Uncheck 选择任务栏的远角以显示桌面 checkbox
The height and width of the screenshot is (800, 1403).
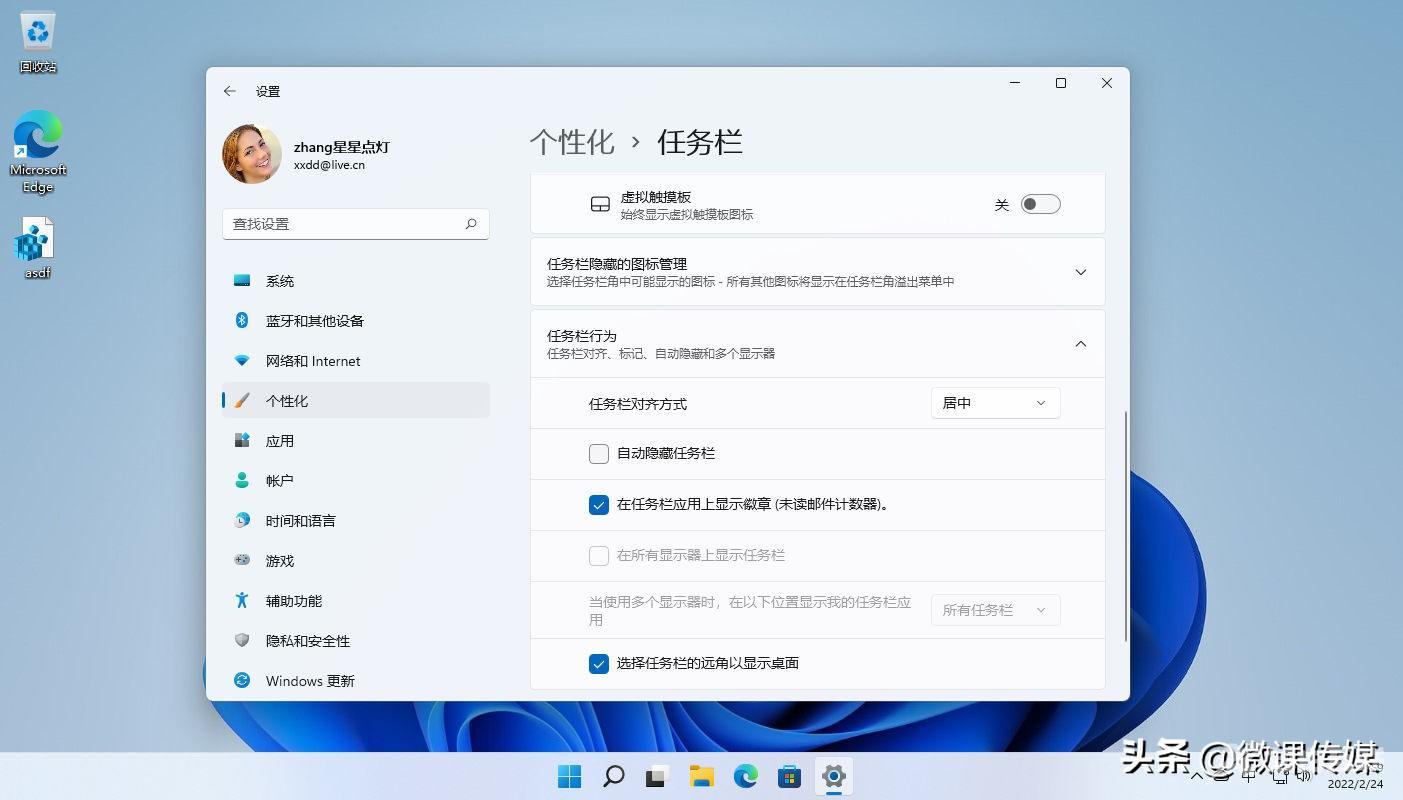(x=599, y=664)
